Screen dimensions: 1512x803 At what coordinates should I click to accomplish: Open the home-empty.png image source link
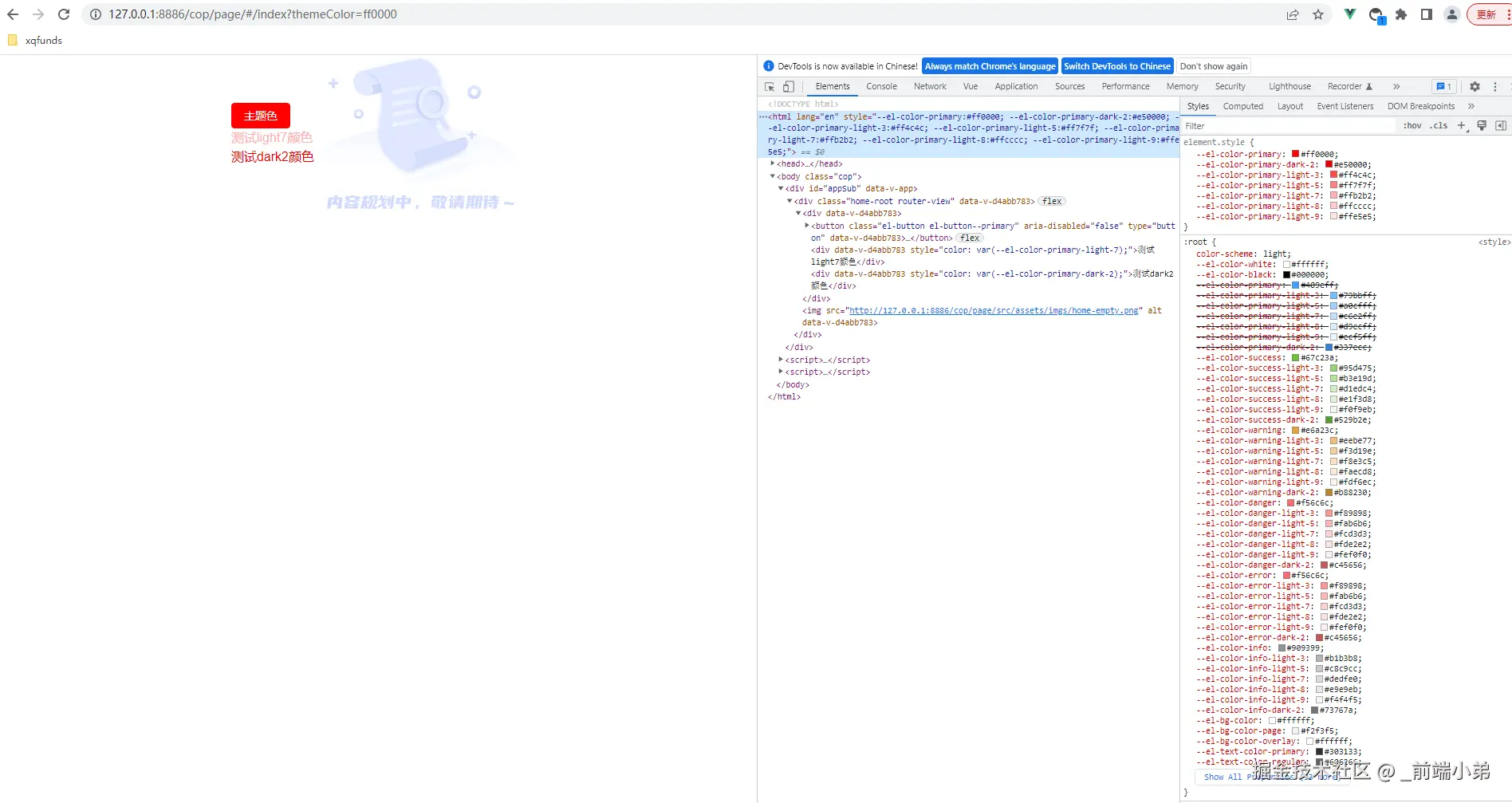tap(995, 311)
